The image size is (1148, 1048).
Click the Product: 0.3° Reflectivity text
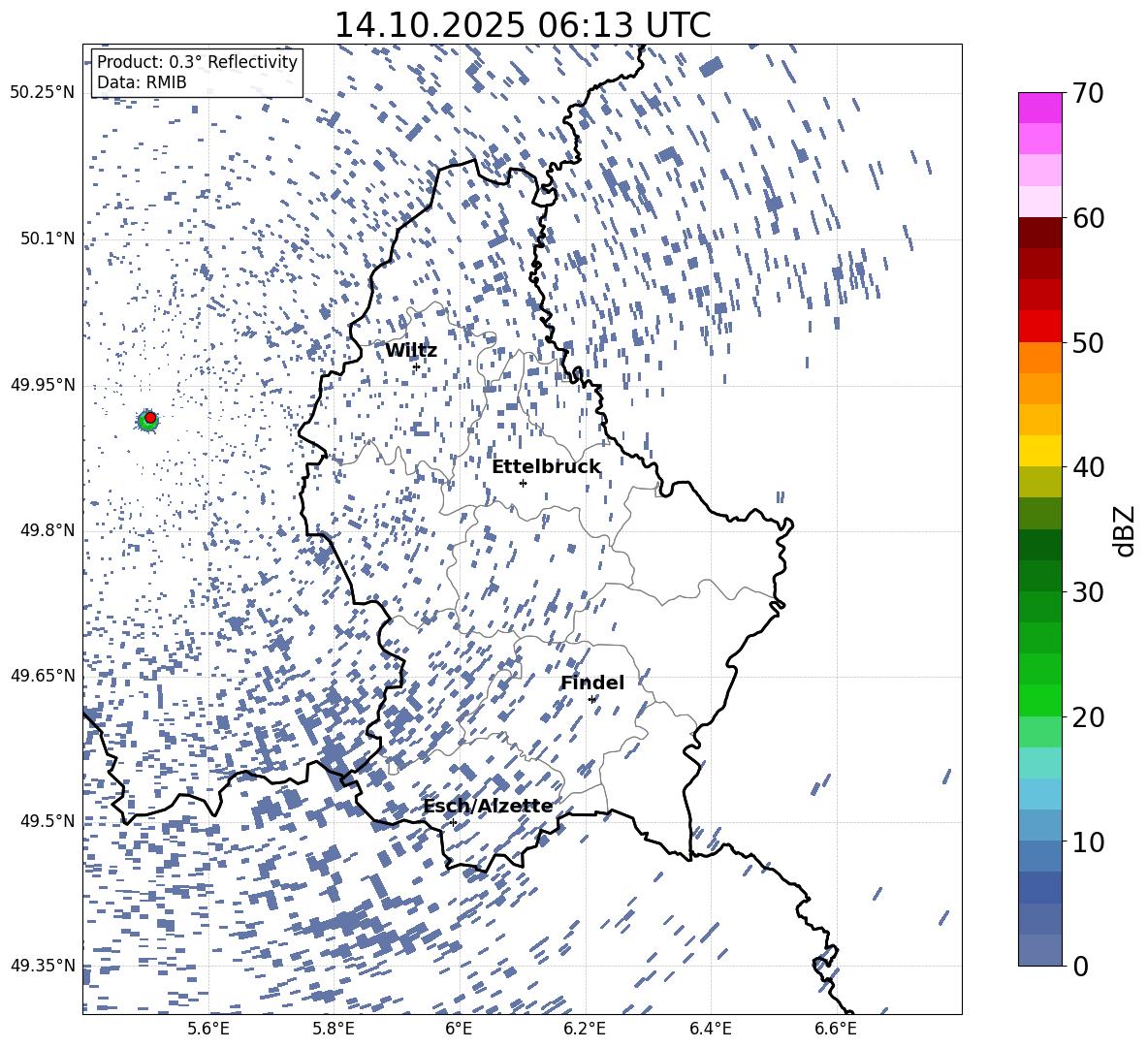pyautogui.click(x=197, y=62)
